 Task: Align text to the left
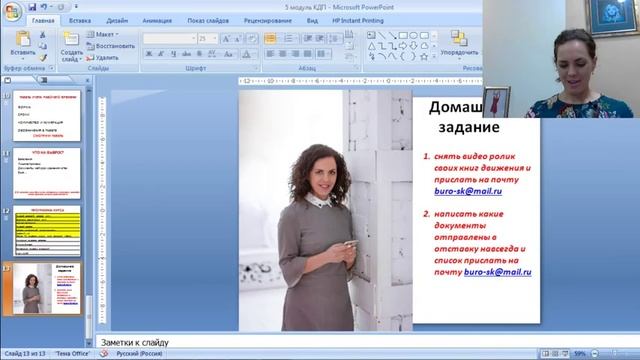pos(270,54)
